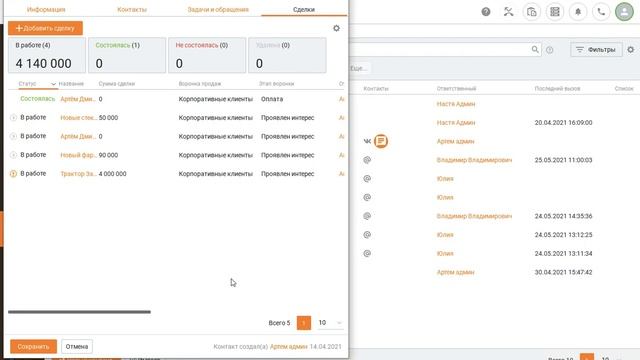Click 4 000 000 deal amount cell
This screenshot has width=640, height=360.
click(x=112, y=174)
